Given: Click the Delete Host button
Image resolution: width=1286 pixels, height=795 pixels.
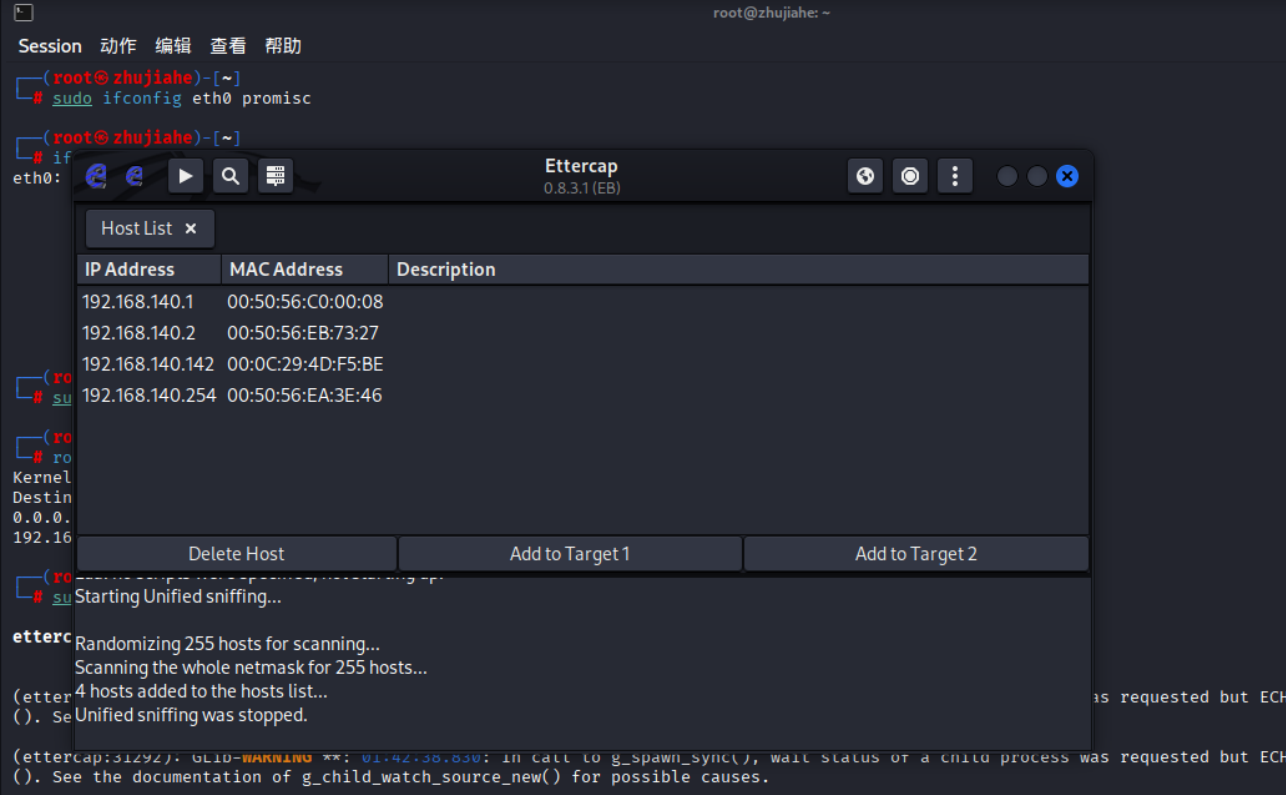Looking at the screenshot, I should (237, 554).
